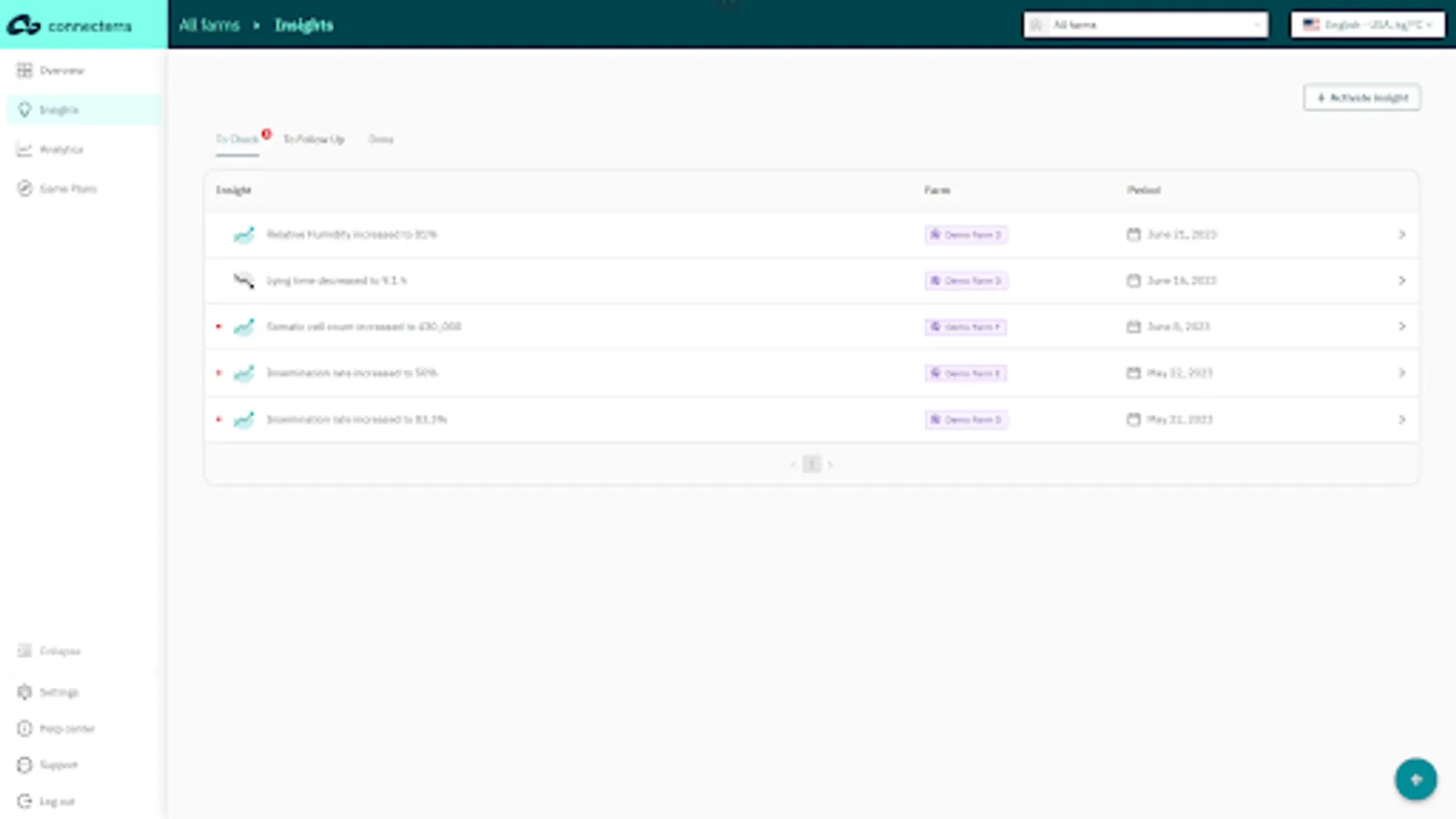This screenshot has height=819, width=1456.
Task: Click the Farm column header
Action: 937,190
